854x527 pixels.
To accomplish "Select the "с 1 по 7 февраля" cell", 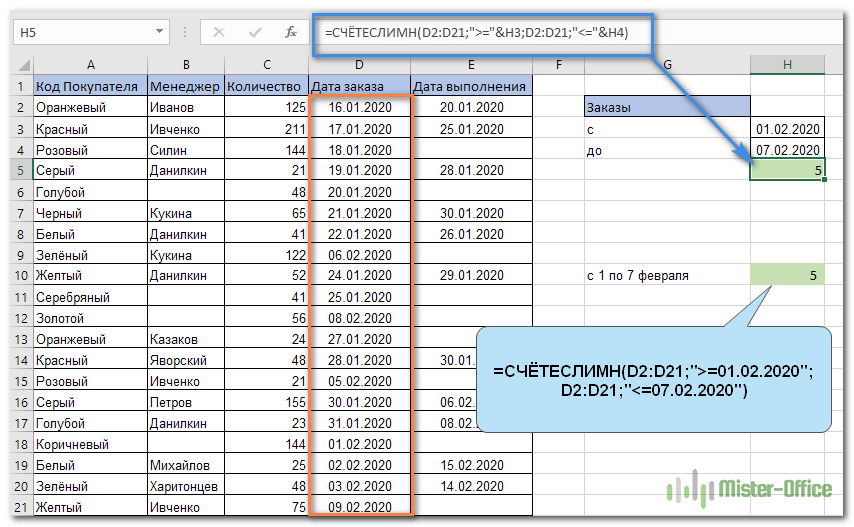I will (x=666, y=275).
